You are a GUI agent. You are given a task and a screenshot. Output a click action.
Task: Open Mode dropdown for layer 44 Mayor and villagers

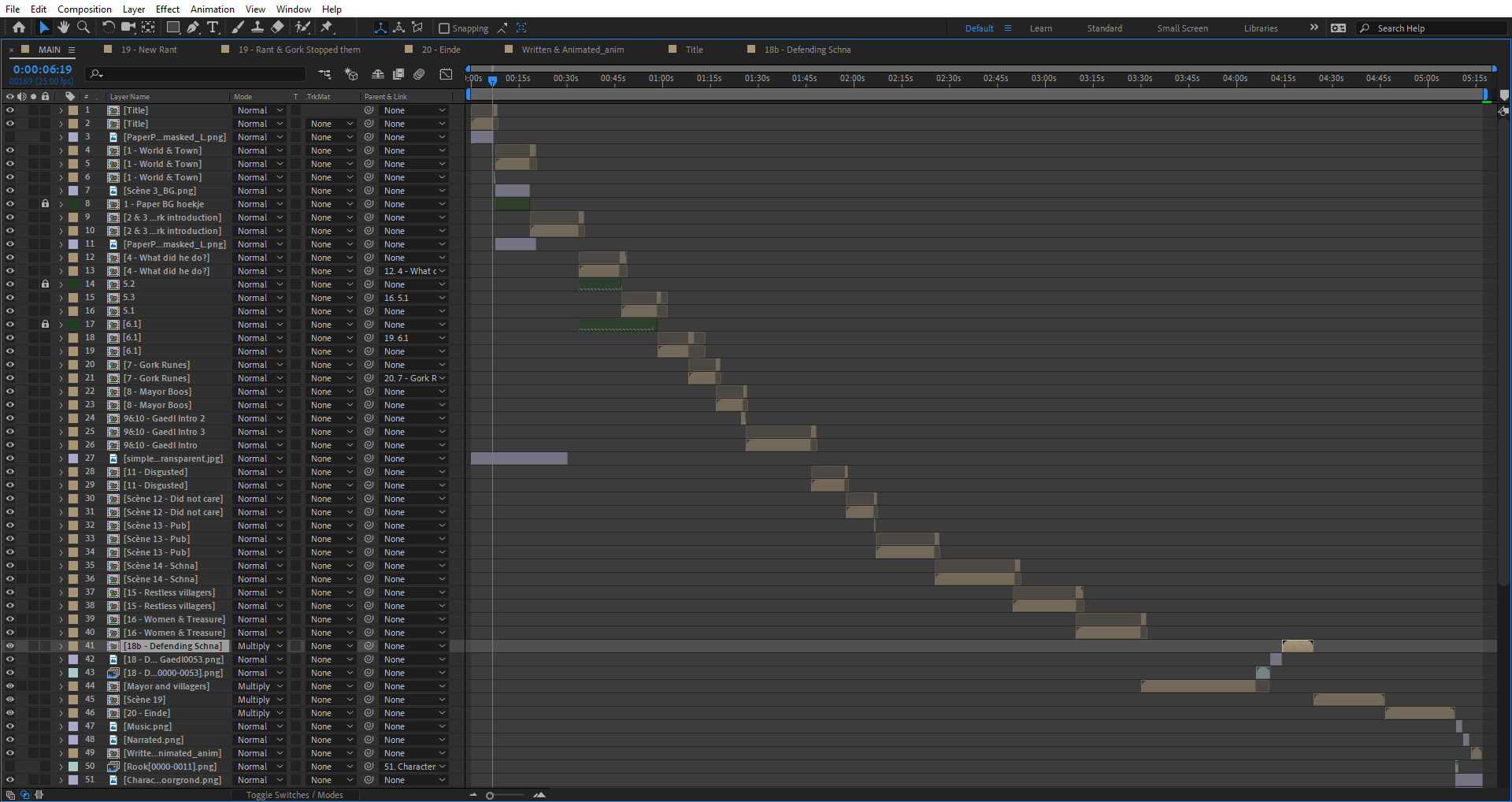[x=260, y=686]
